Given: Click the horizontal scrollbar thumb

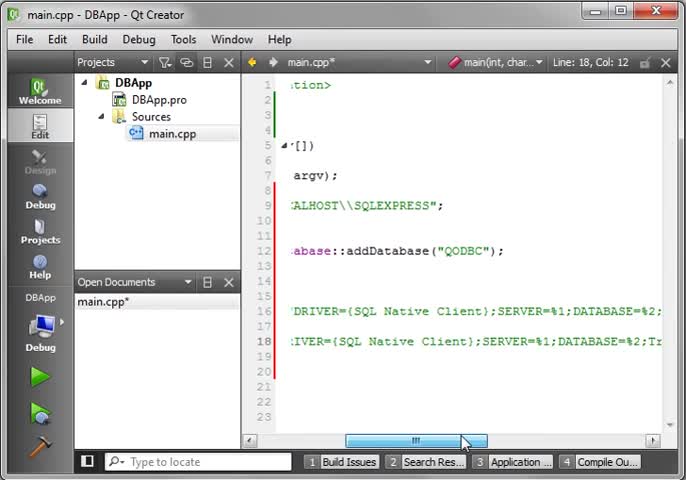Looking at the screenshot, I should [x=416, y=440].
